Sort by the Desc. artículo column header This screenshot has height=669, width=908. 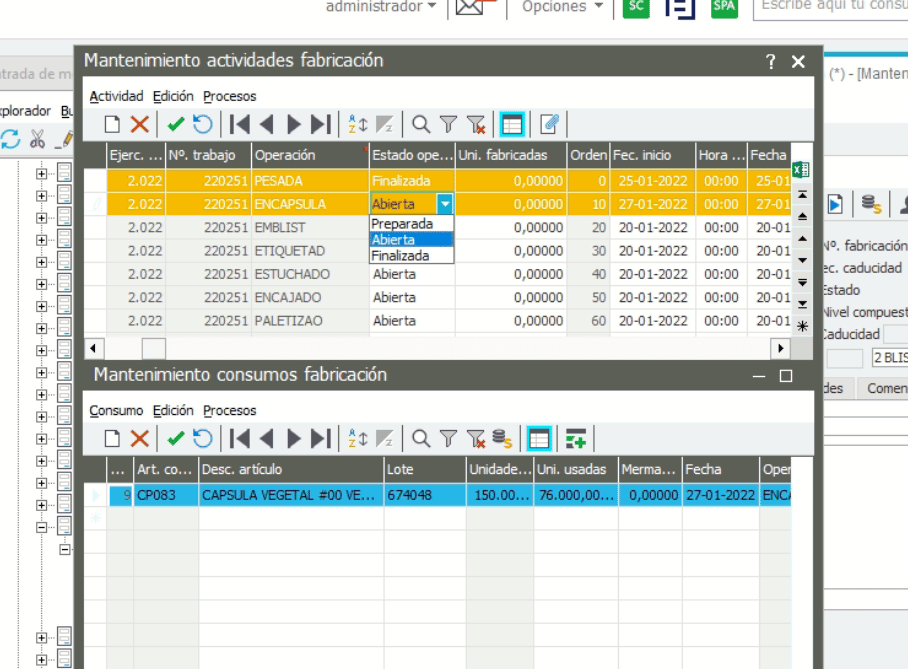pos(291,470)
